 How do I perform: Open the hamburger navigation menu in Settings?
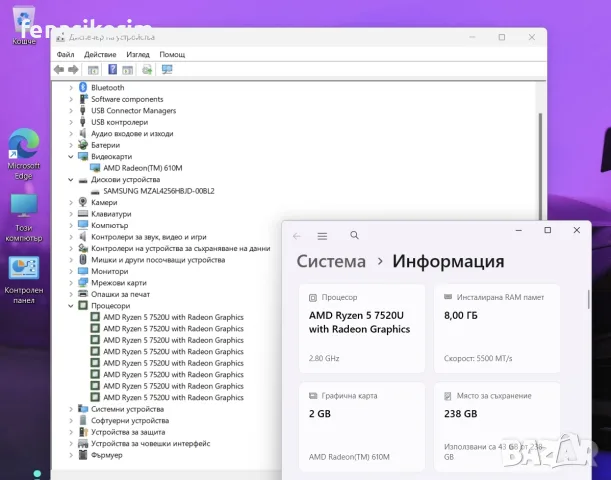[x=322, y=236]
